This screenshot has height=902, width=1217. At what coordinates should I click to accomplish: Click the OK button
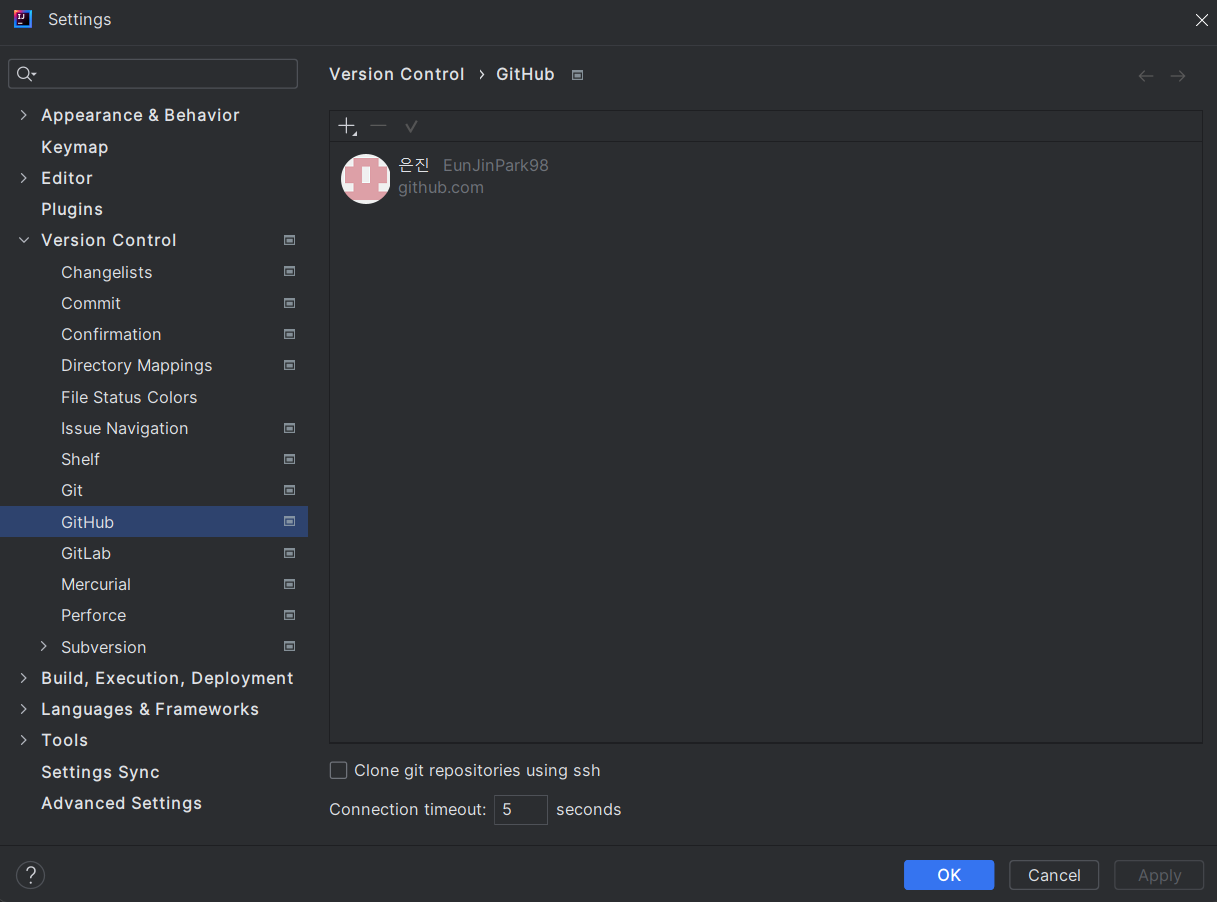[x=949, y=875]
